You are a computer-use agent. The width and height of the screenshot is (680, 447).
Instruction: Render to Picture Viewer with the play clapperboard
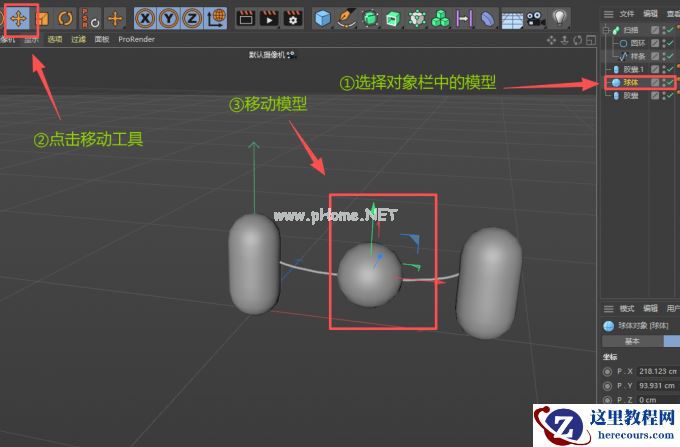(x=269, y=19)
